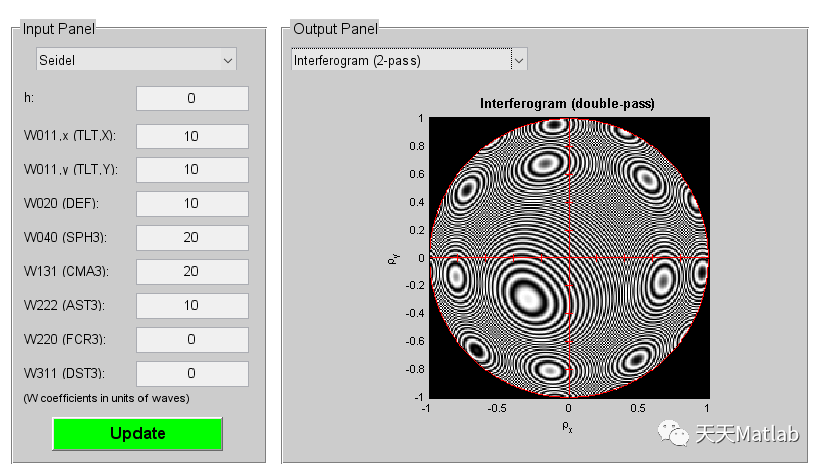Click the W220 (FCR3) input field
This screenshot has width=826, height=470.
(x=192, y=339)
